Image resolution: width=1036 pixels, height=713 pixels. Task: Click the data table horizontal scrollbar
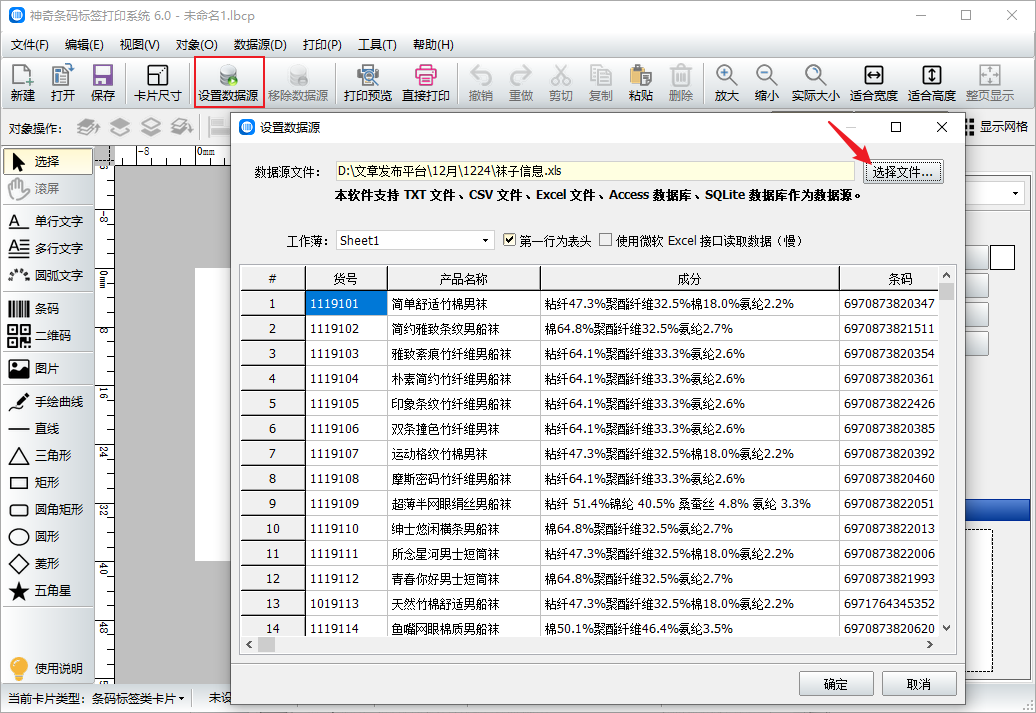pos(590,645)
